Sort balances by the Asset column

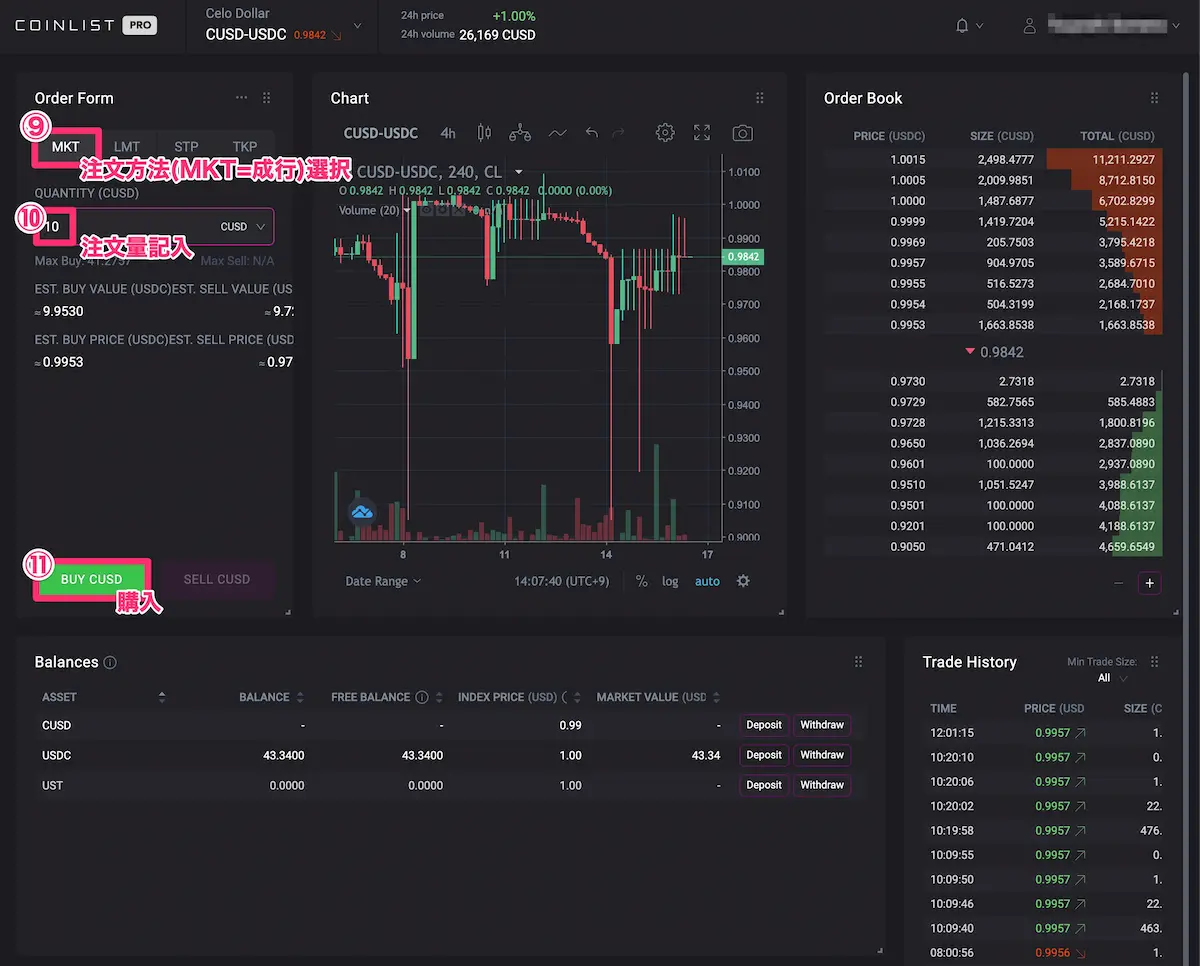162,697
